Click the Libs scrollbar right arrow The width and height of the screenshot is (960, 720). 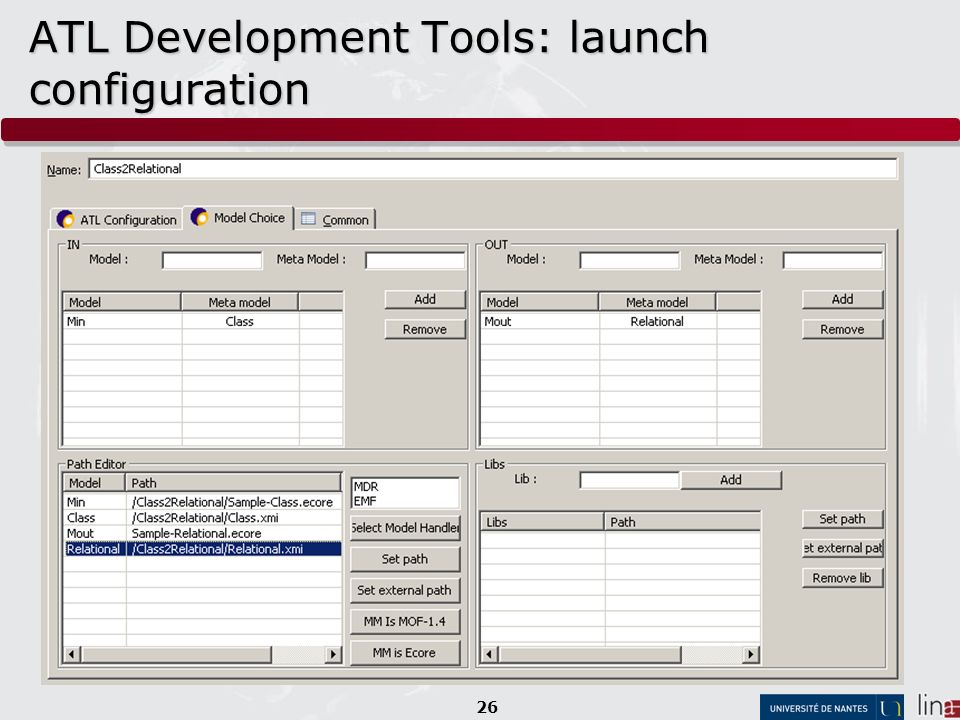click(x=751, y=654)
